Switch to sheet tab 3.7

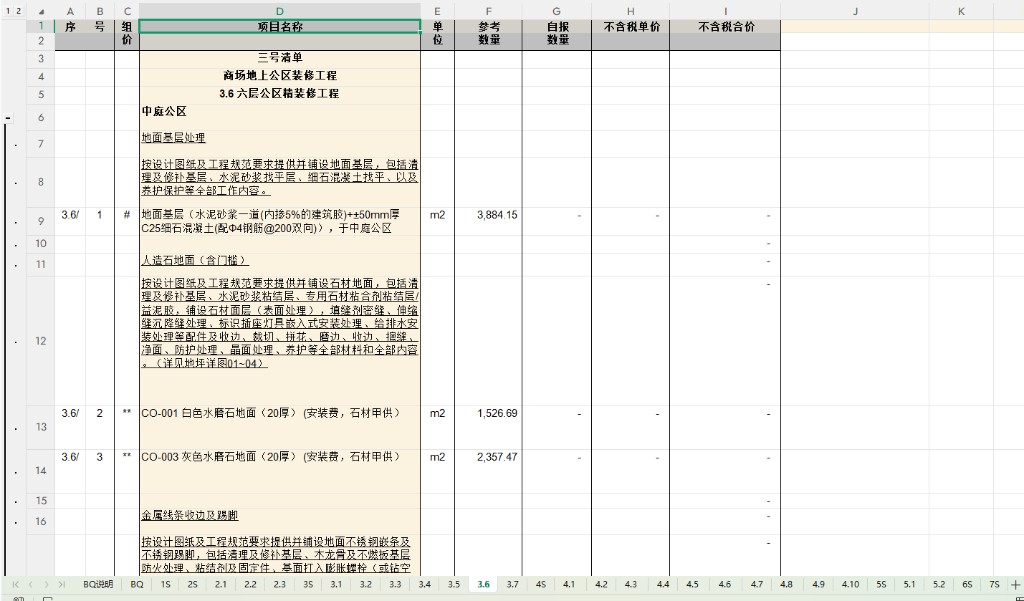click(x=513, y=584)
